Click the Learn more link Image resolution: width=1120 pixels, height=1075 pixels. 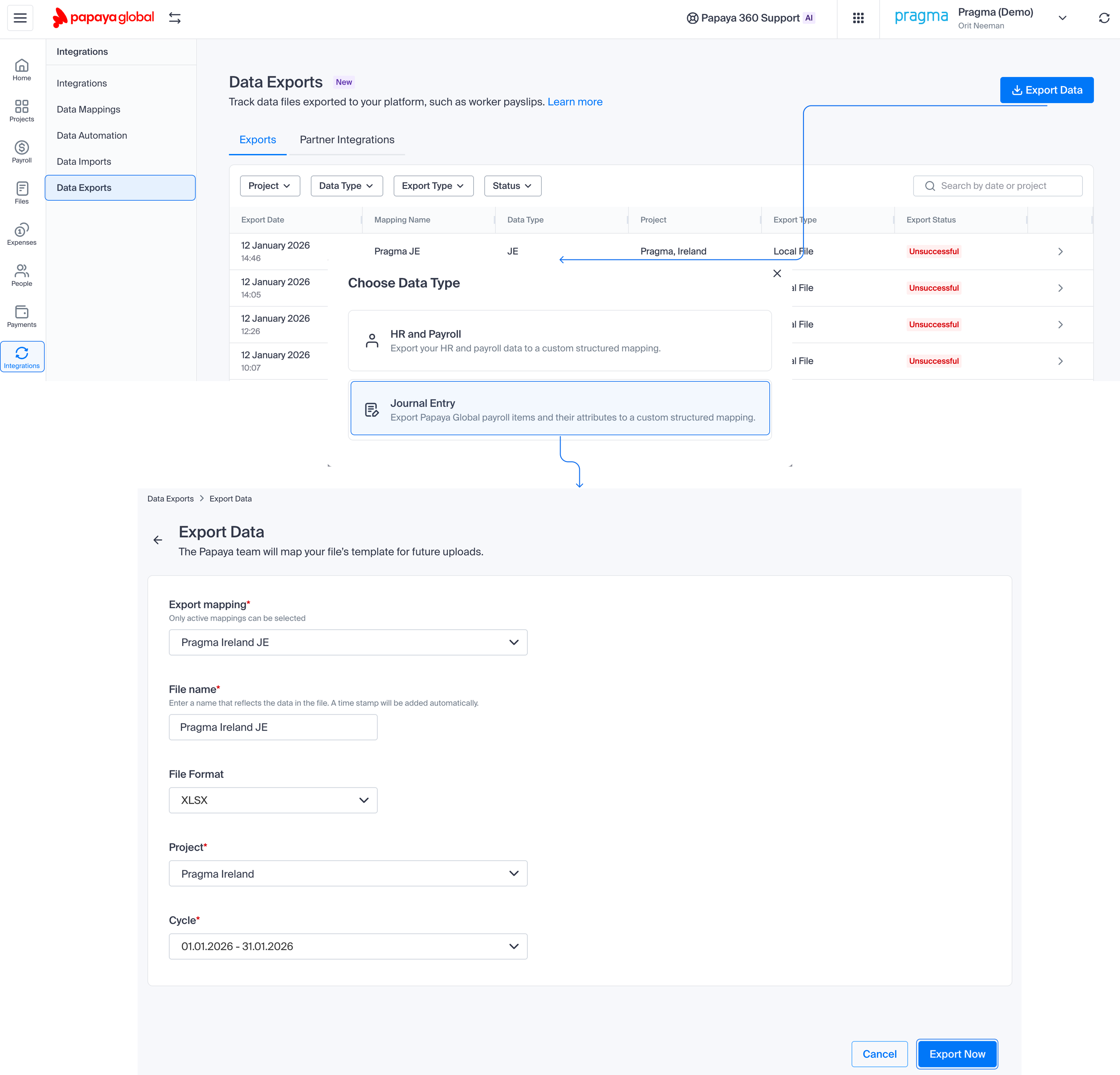(575, 102)
